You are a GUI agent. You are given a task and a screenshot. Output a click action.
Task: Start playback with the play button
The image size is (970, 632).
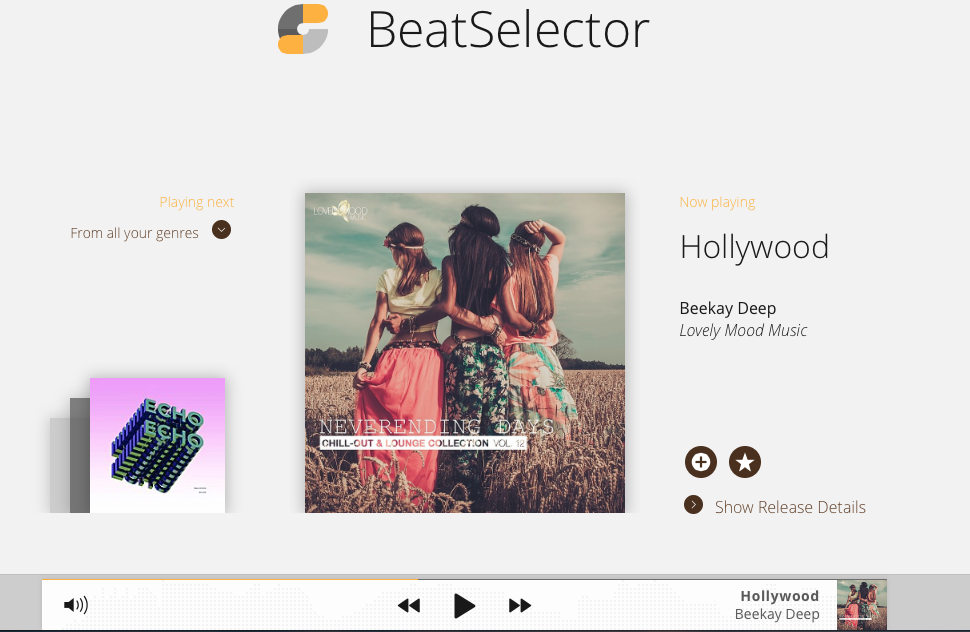tap(464, 605)
